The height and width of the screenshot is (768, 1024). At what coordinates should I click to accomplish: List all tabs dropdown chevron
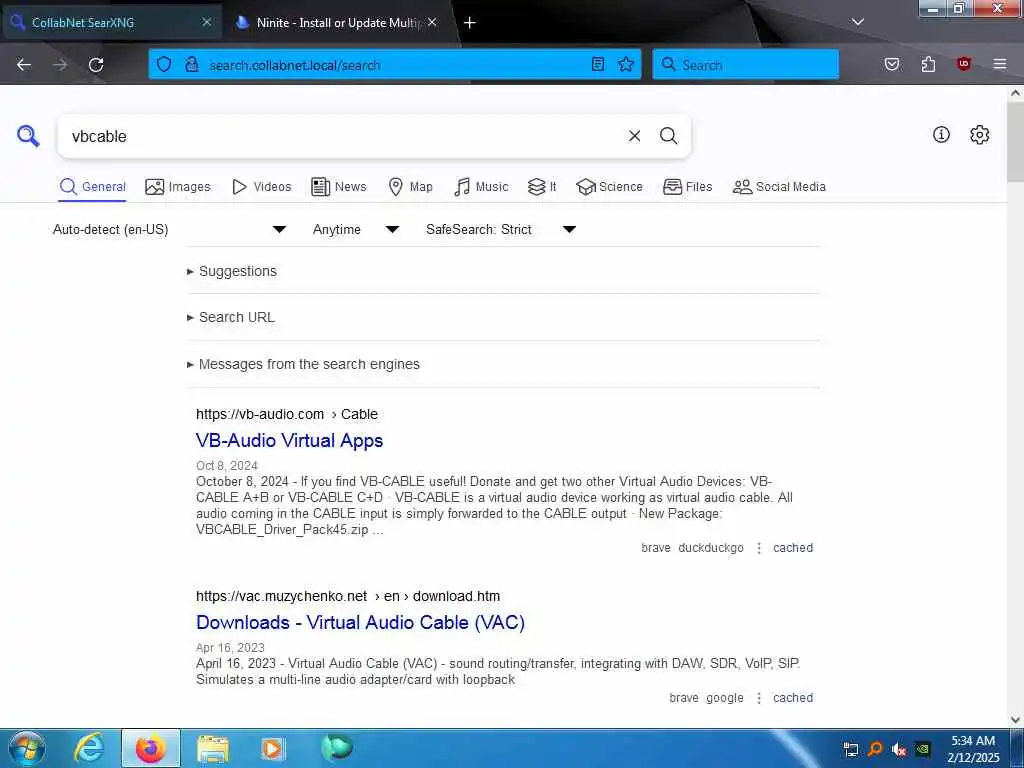(x=858, y=22)
